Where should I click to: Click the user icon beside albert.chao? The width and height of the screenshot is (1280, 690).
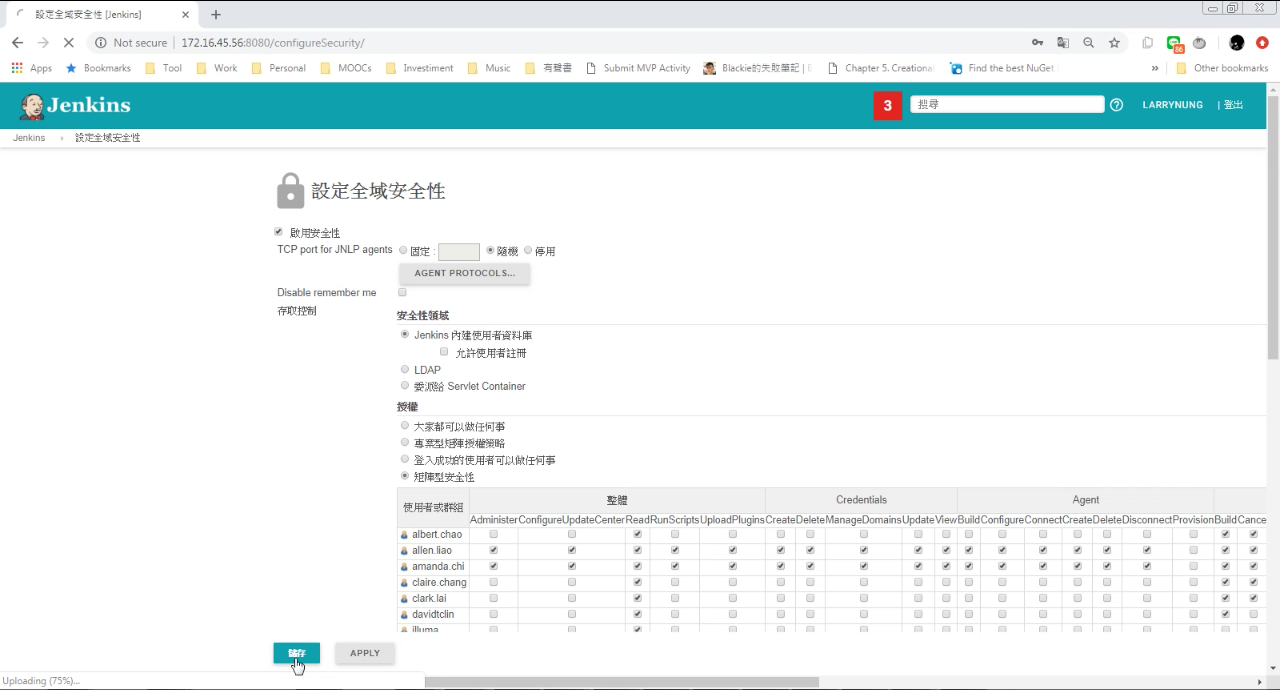click(404, 535)
